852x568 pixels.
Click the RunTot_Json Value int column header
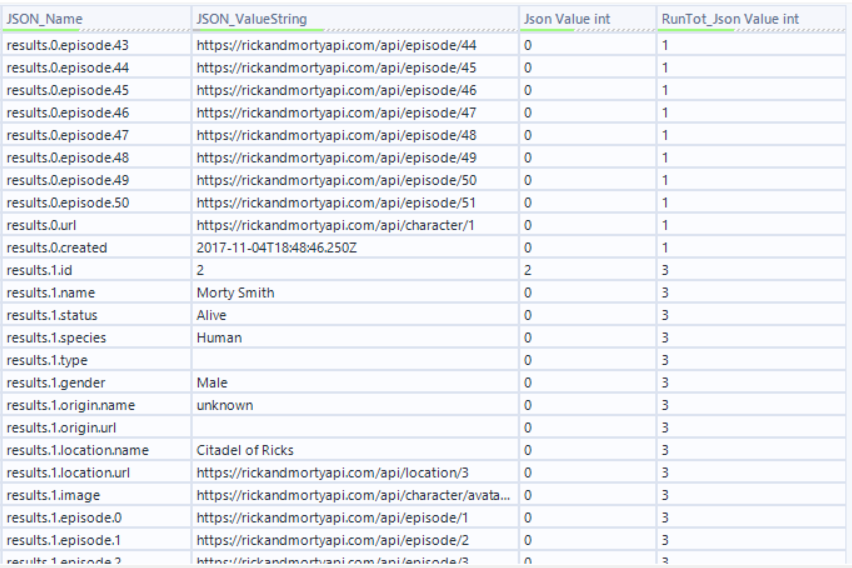(751, 19)
